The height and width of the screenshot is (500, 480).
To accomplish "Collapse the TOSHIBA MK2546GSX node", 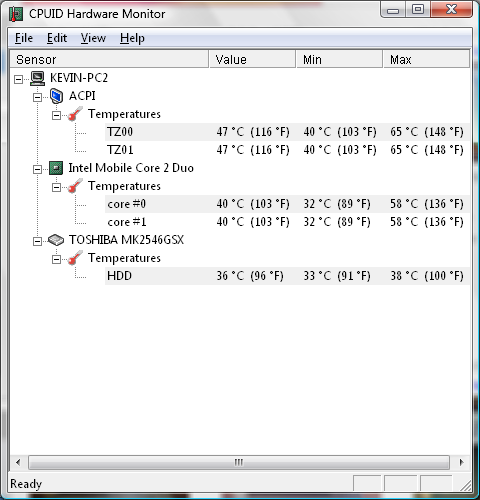I will [37, 241].
